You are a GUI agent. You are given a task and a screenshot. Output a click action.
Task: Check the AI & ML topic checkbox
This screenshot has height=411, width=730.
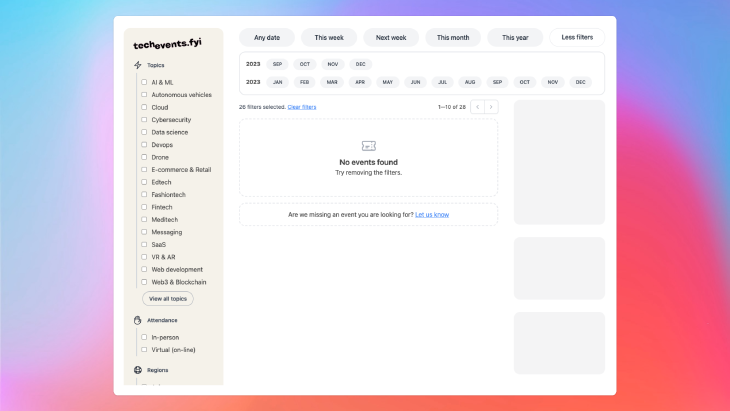144,82
